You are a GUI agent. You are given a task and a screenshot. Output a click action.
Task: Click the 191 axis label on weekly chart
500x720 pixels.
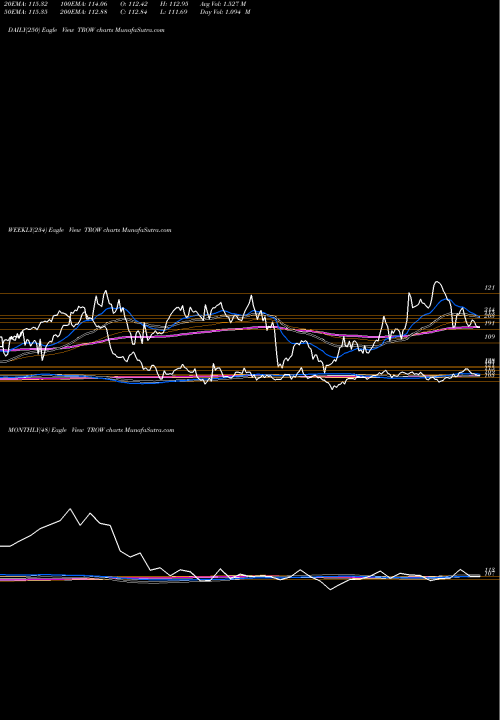[490, 323]
